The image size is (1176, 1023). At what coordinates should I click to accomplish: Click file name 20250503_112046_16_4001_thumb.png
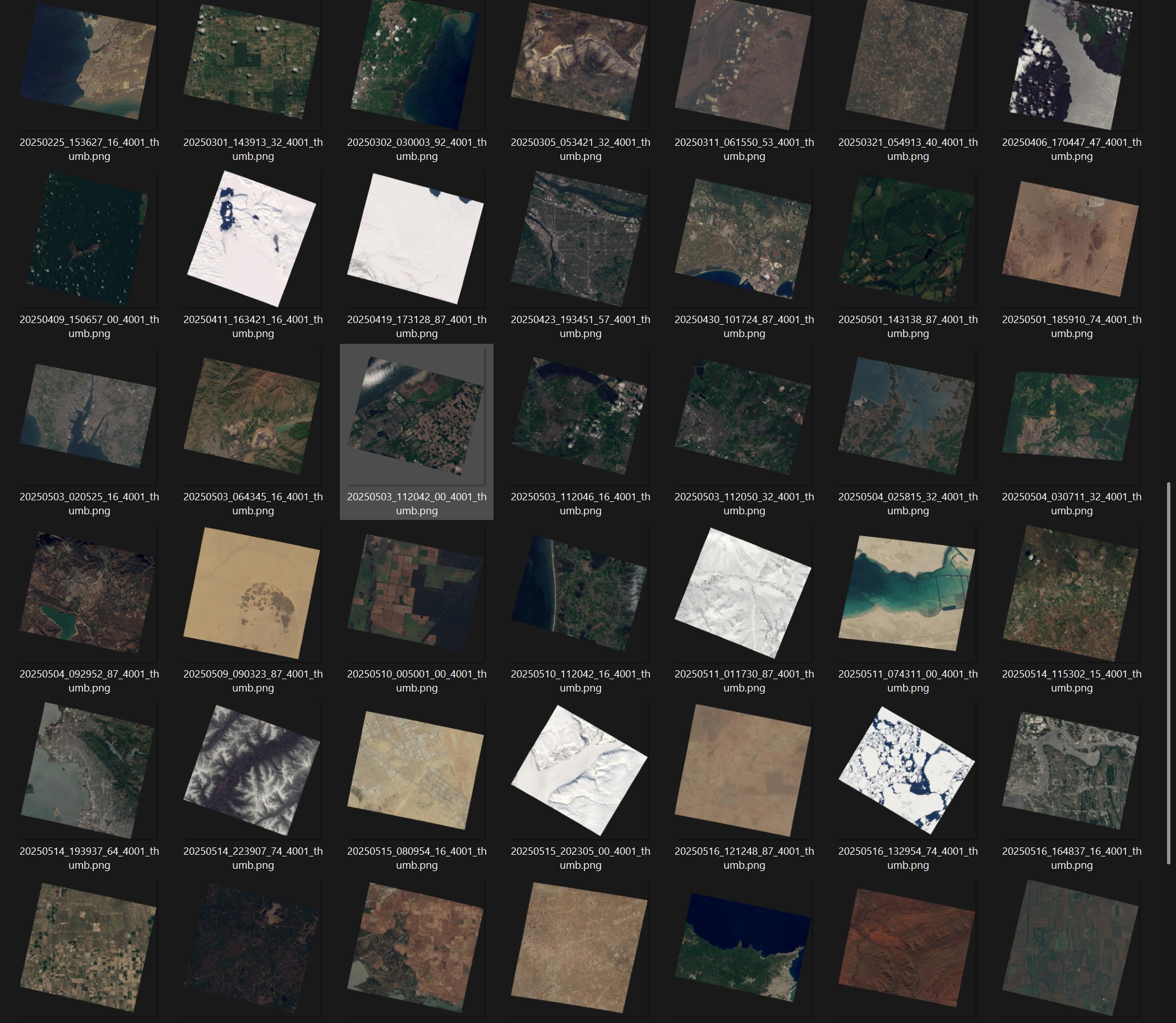click(580, 504)
